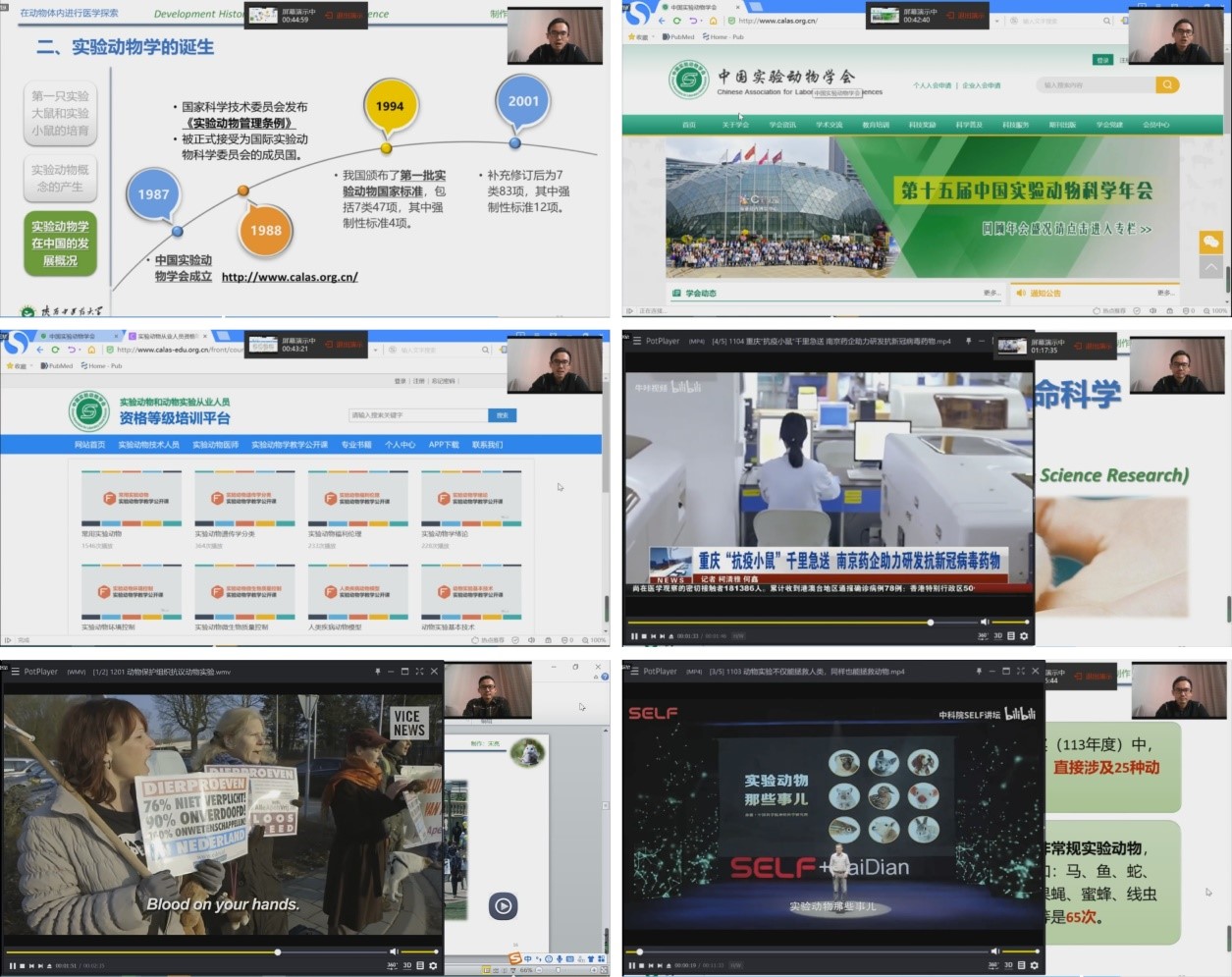
Task: Click the back-to-top arrow on CALAS homepage
Action: pos(1210,267)
